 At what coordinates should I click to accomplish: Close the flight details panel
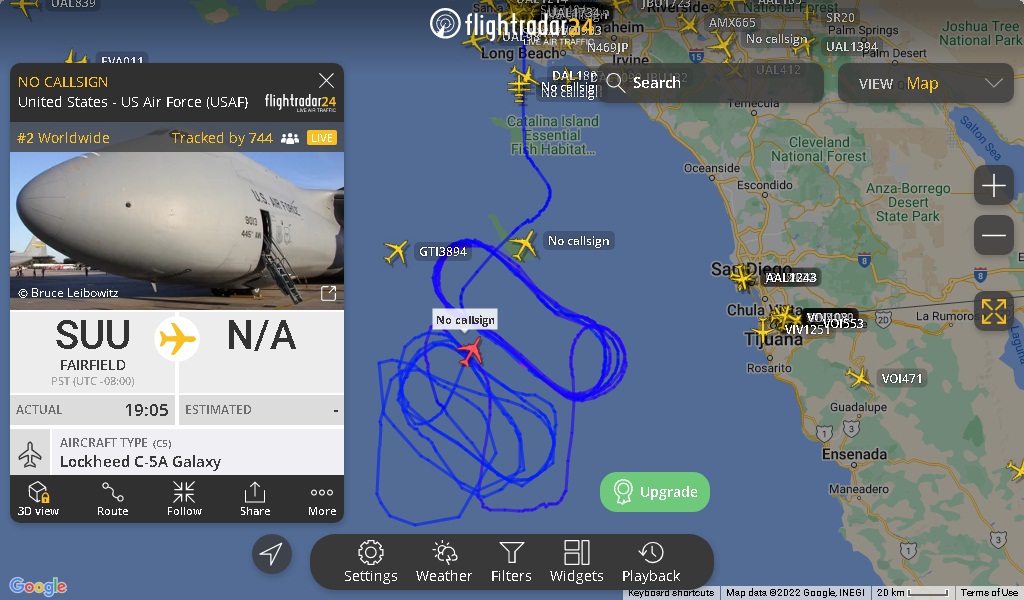point(326,80)
